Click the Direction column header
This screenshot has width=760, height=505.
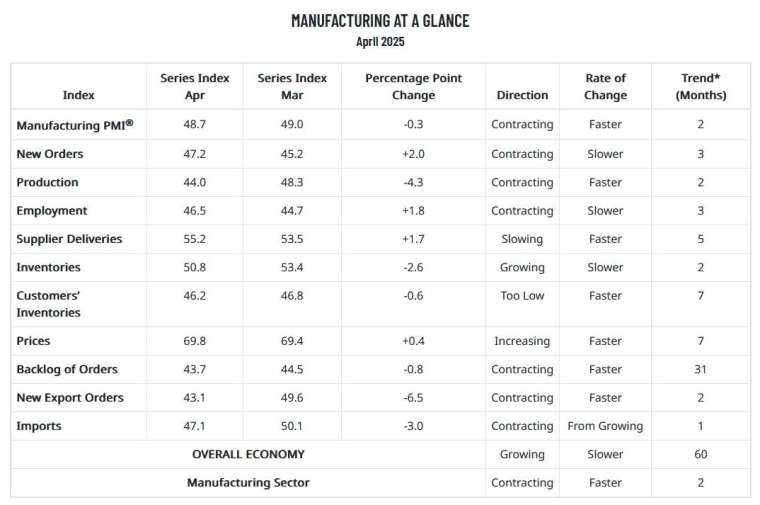522,95
